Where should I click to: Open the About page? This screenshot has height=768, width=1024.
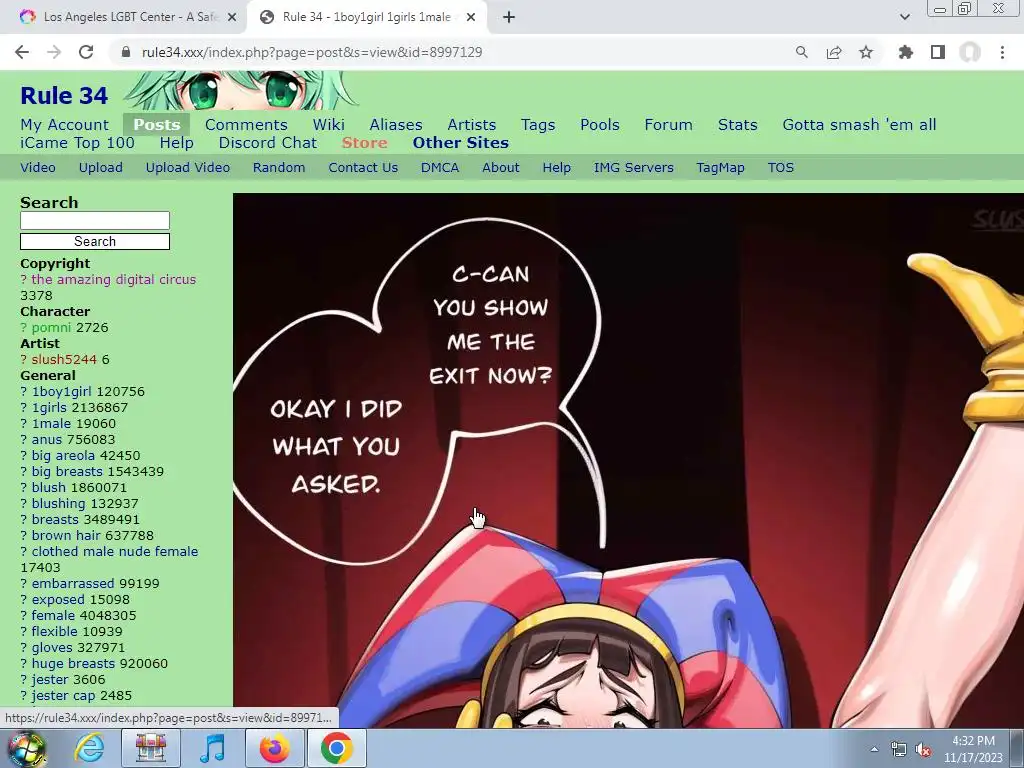tap(501, 168)
